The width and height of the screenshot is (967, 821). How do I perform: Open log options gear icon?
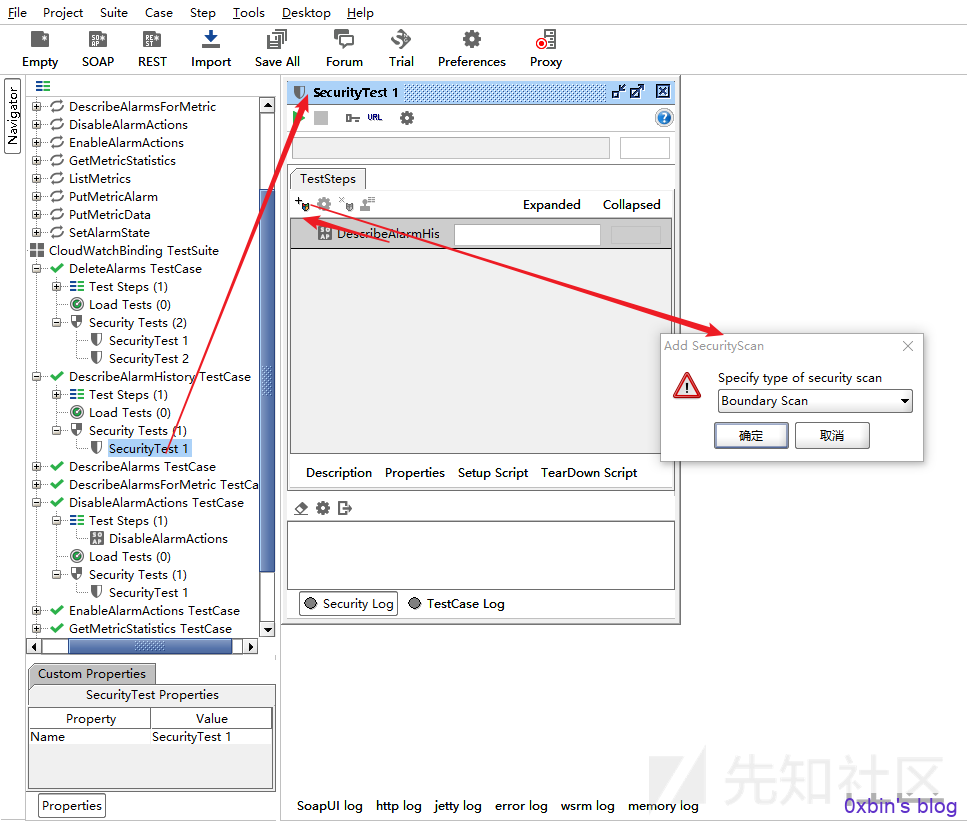pos(323,508)
